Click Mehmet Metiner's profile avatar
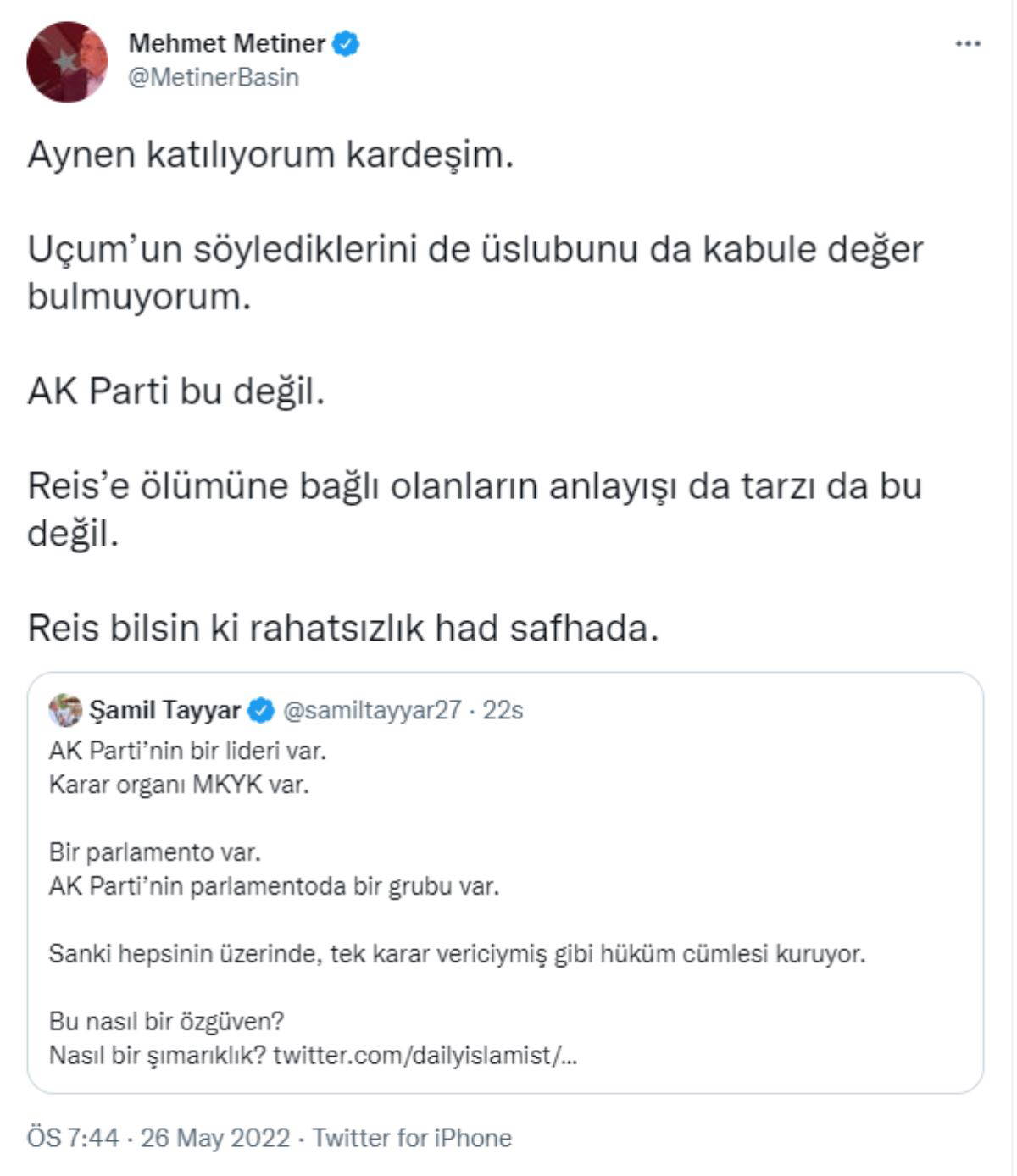1017x1176 pixels. 67,62
